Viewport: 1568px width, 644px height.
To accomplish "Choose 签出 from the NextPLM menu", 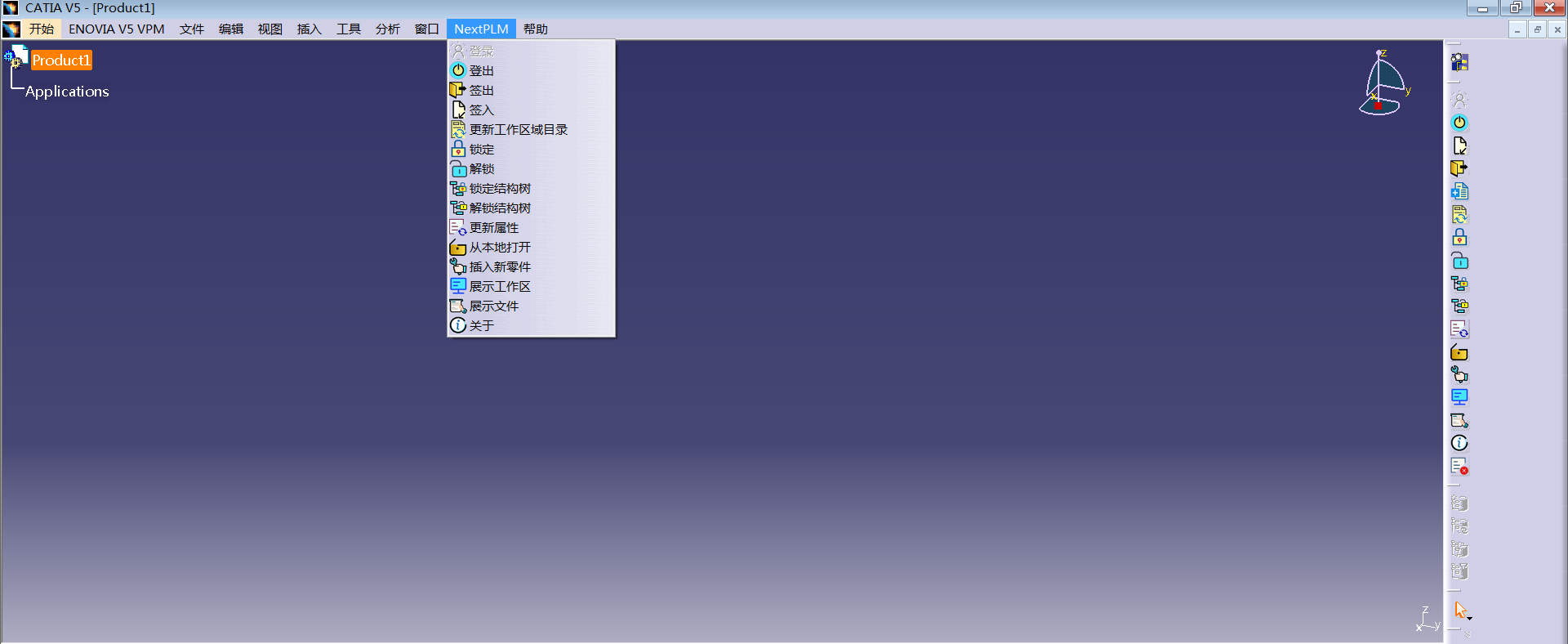I will 531,91.
